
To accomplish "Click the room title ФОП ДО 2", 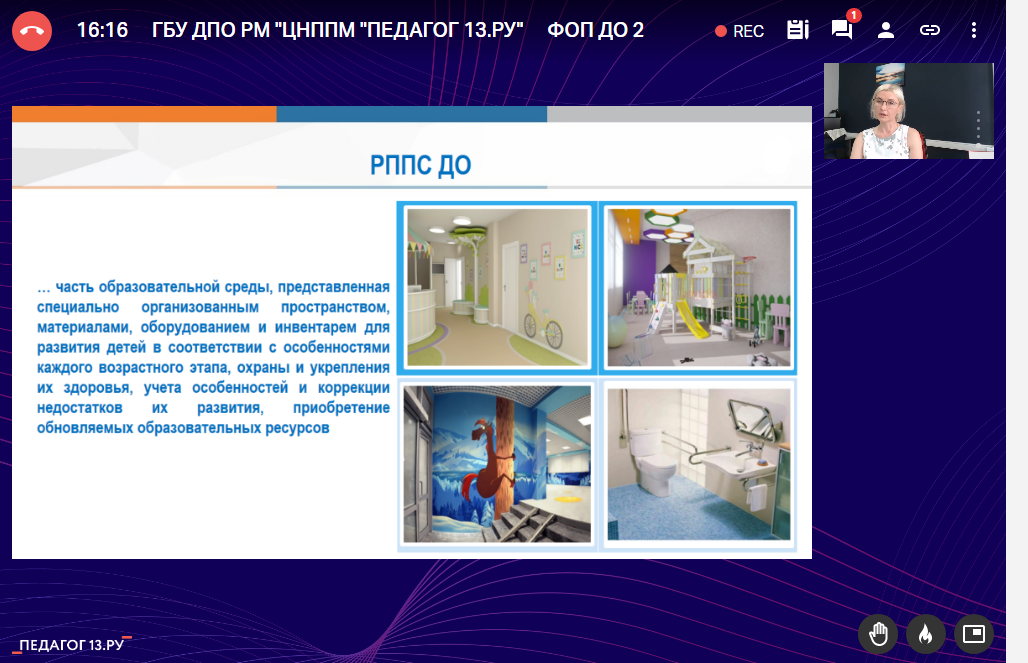I will pyautogui.click(x=595, y=30).
